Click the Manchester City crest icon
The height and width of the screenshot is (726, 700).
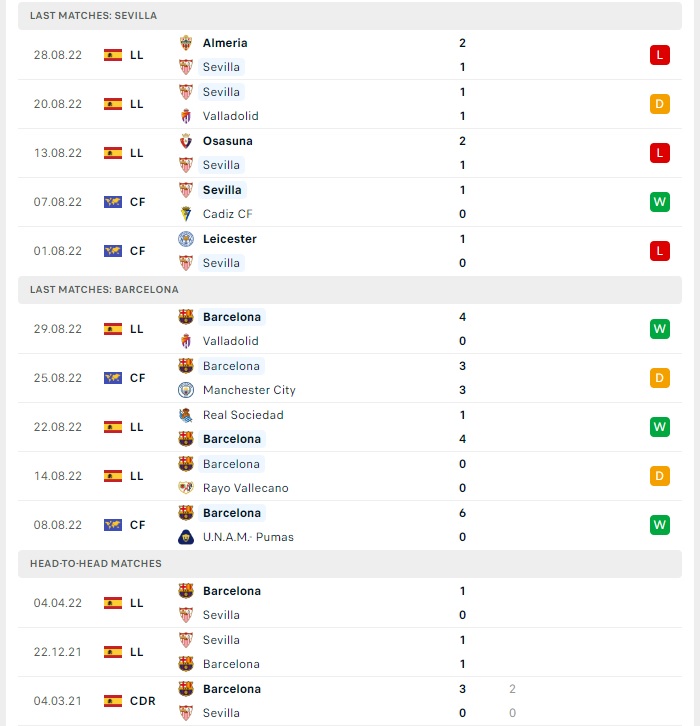pos(186,390)
